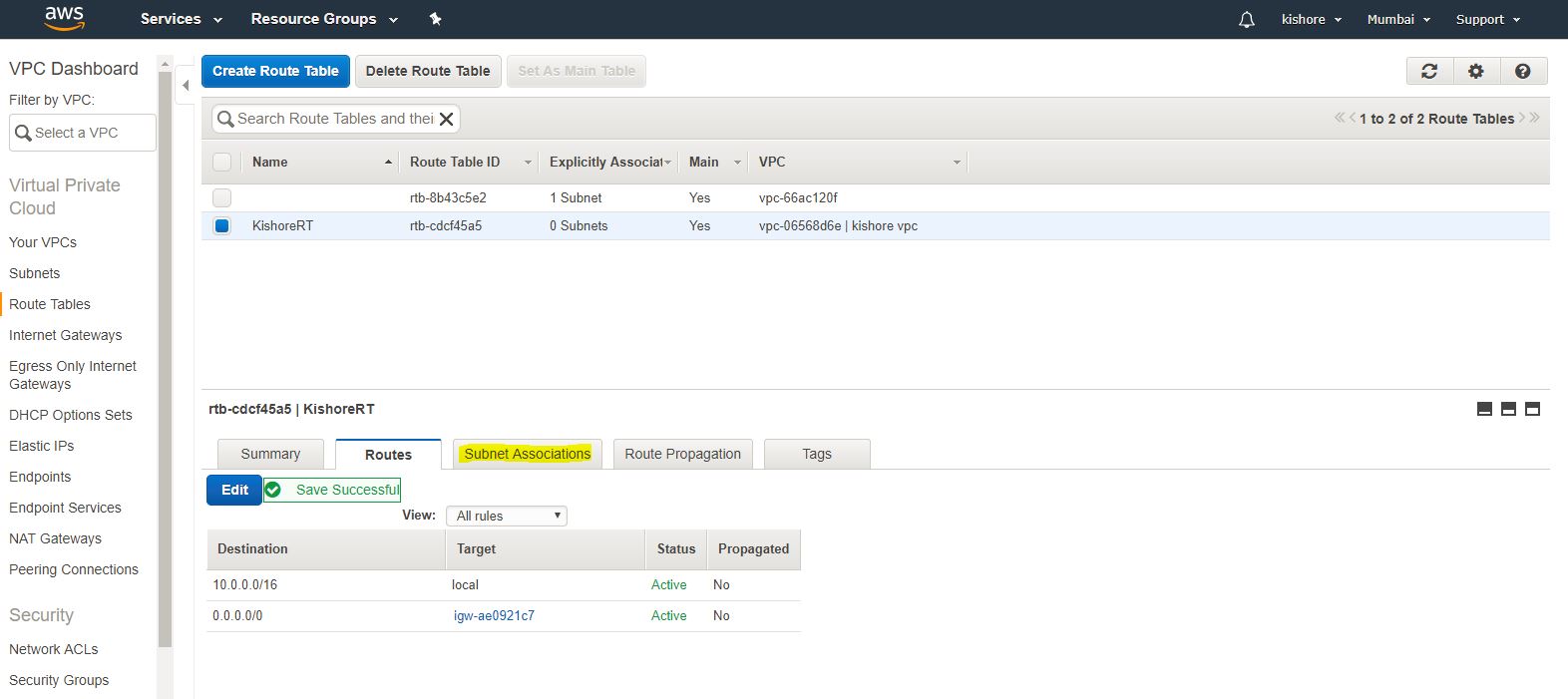Click the pin shortcut icon in navbar
This screenshot has width=1568, height=699.
[x=435, y=19]
